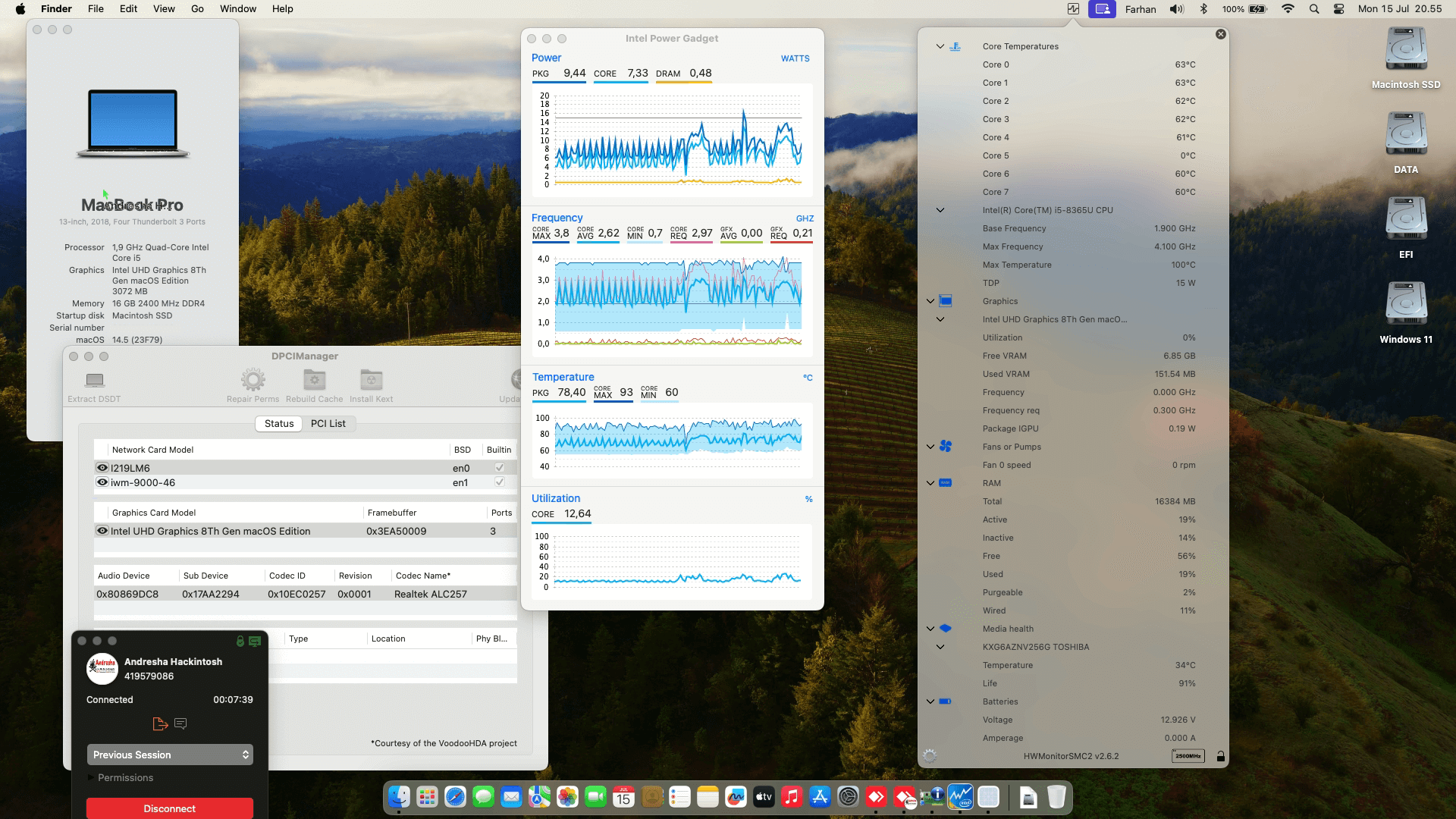Collapse the RAM group
1456x819 pixels.
click(x=930, y=483)
